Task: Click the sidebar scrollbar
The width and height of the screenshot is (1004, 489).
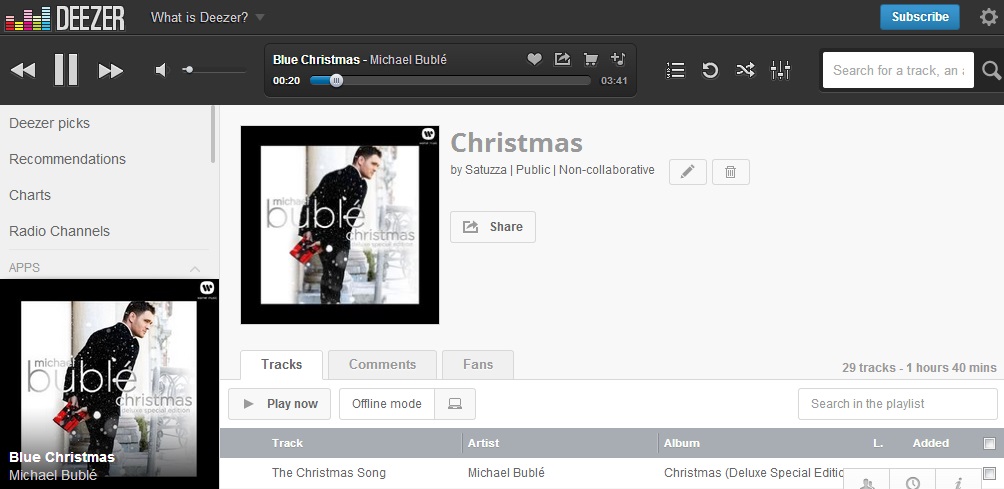Action: pyautogui.click(x=213, y=134)
